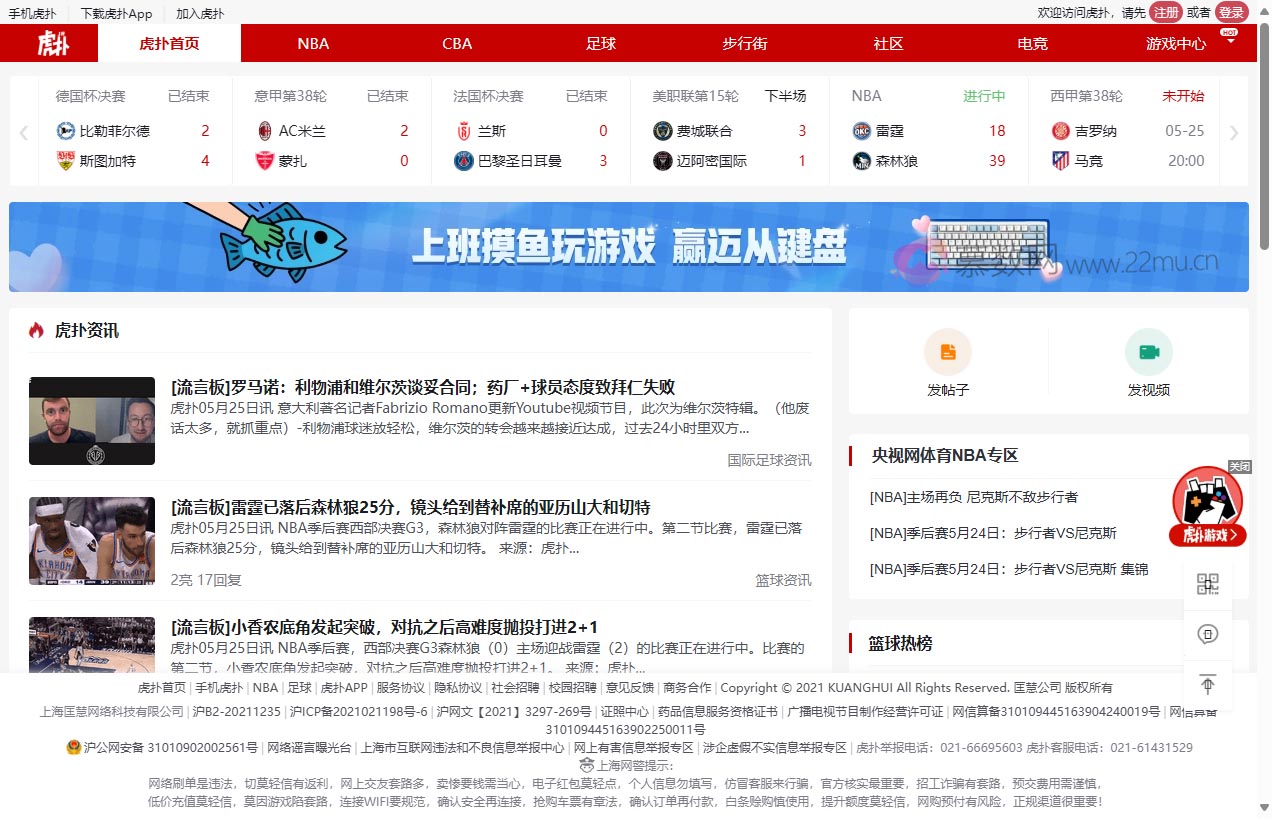Open the QR code icon in floating sidebar
The width and height of the screenshot is (1272, 819).
(1208, 584)
